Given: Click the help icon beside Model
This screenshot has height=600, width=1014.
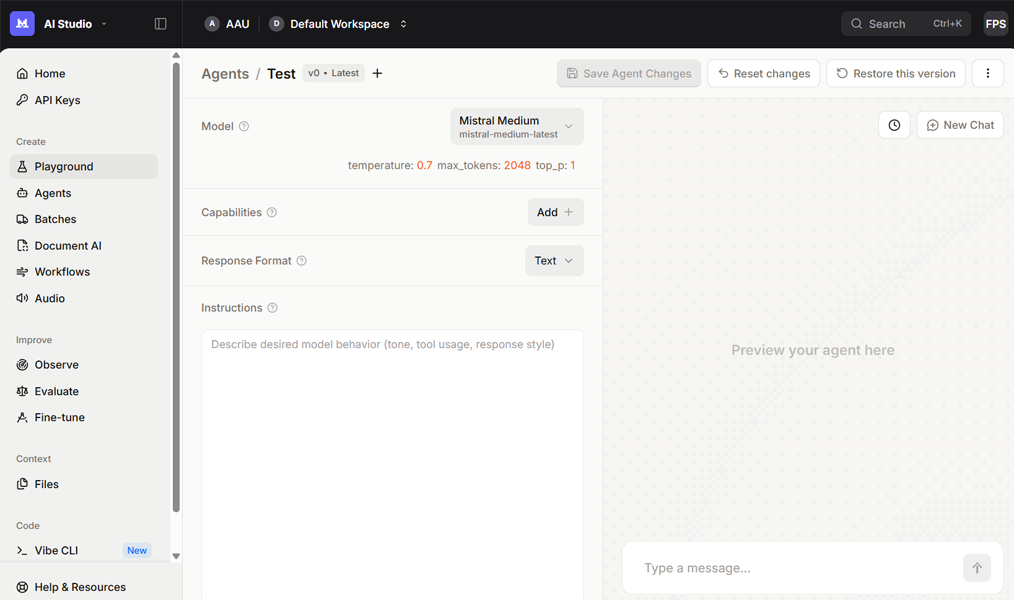Looking at the screenshot, I should pos(244,127).
